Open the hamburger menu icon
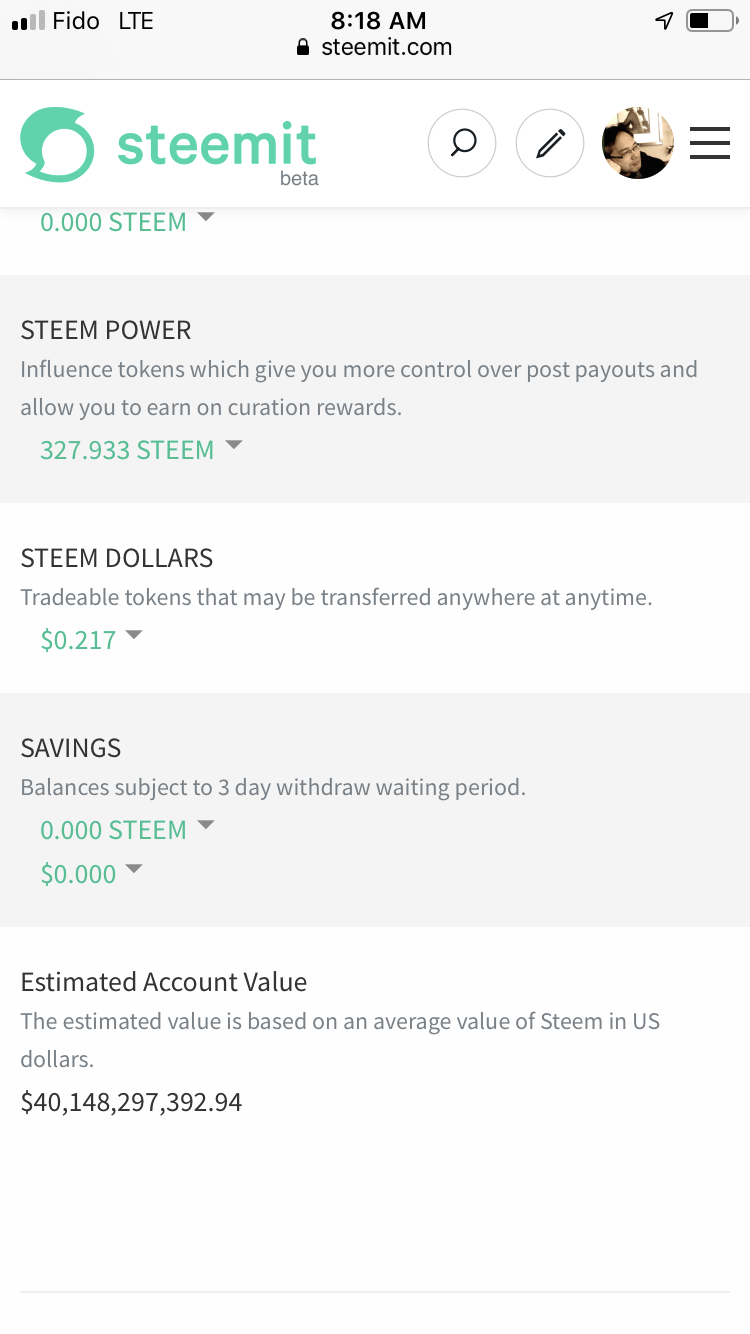 [710, 144]
